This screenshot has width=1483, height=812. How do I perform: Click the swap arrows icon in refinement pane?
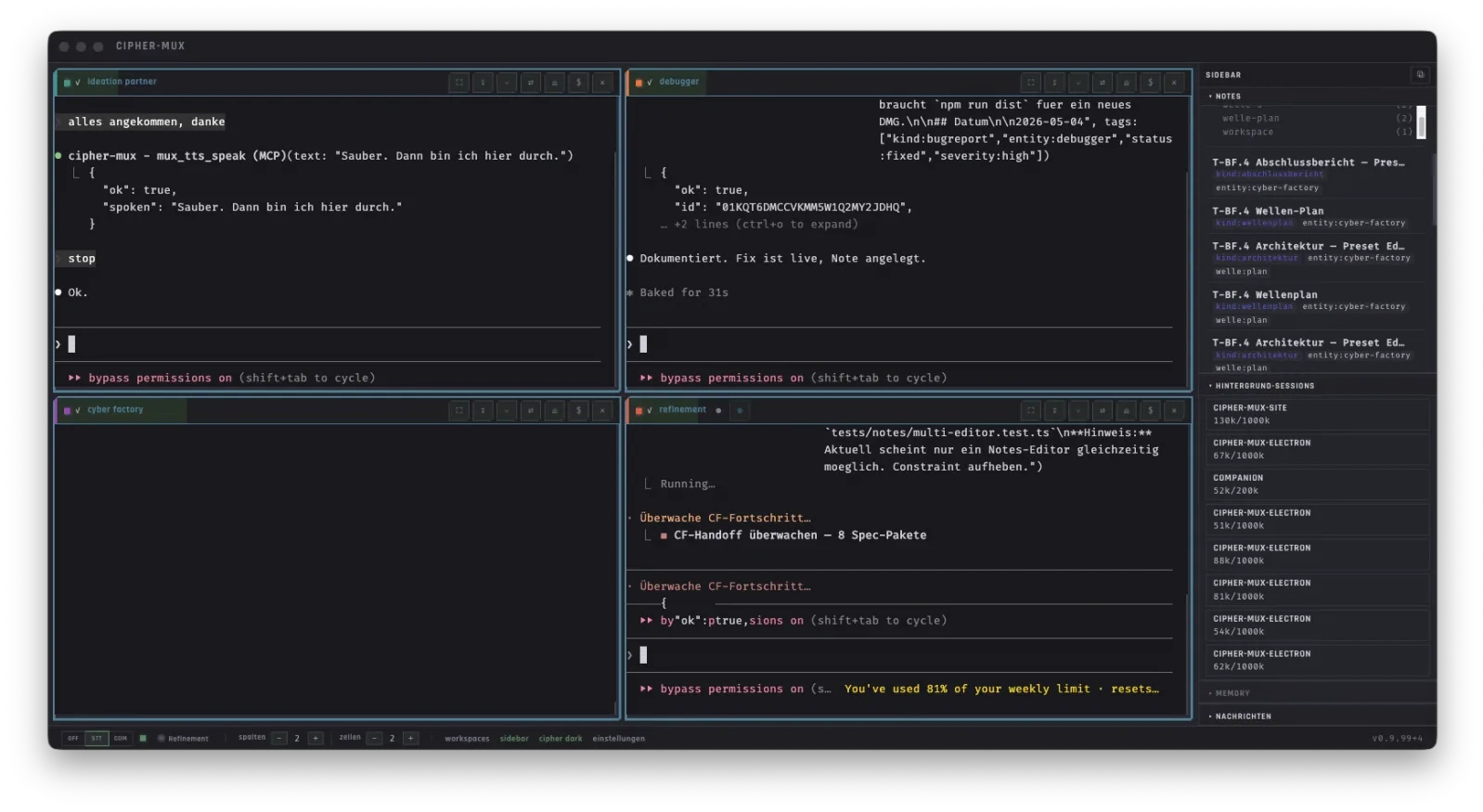[1103, 410]
